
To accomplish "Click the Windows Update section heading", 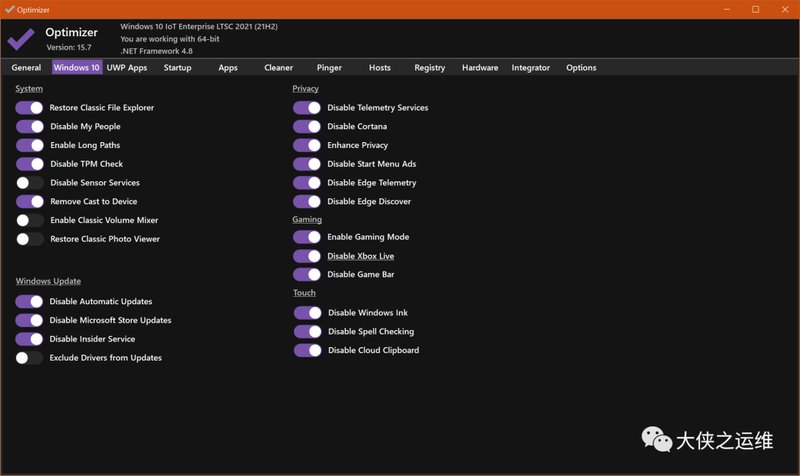I will tap(48, 281).
